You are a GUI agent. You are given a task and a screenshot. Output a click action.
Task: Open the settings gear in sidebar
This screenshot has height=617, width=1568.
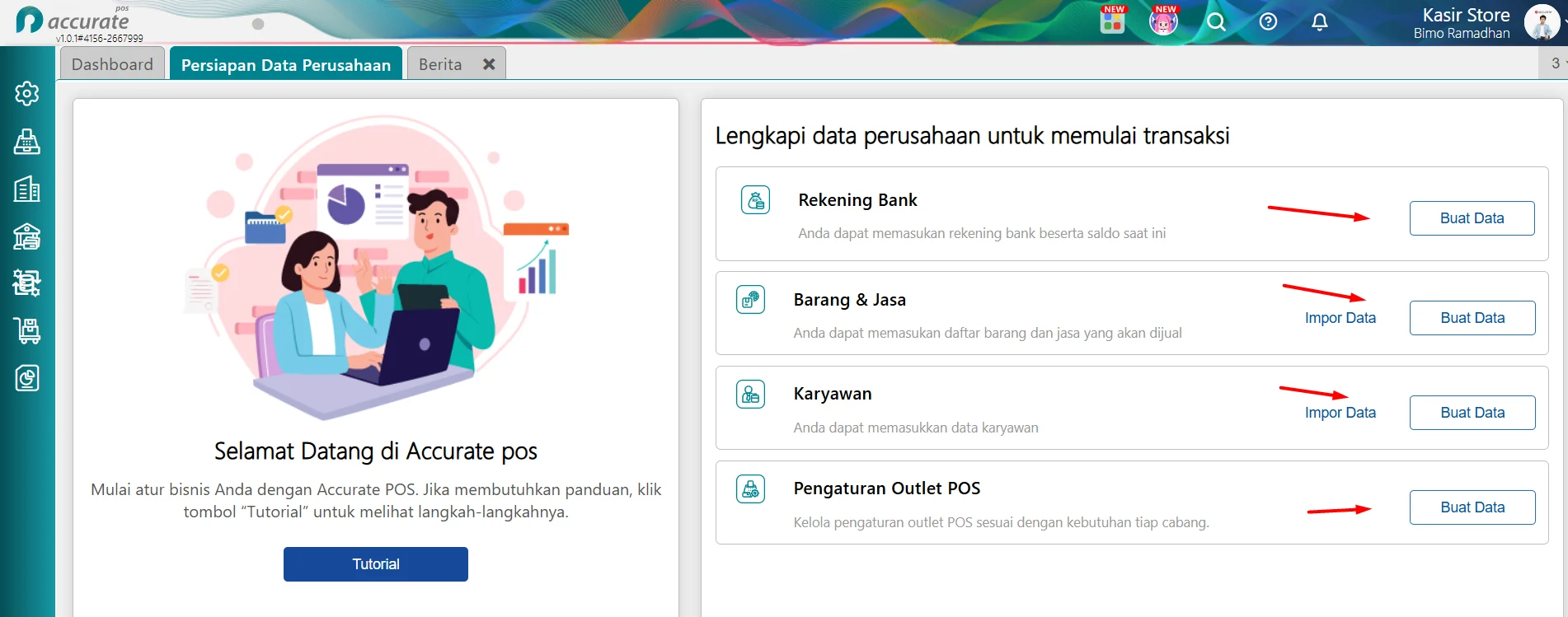tap(27, 94)
